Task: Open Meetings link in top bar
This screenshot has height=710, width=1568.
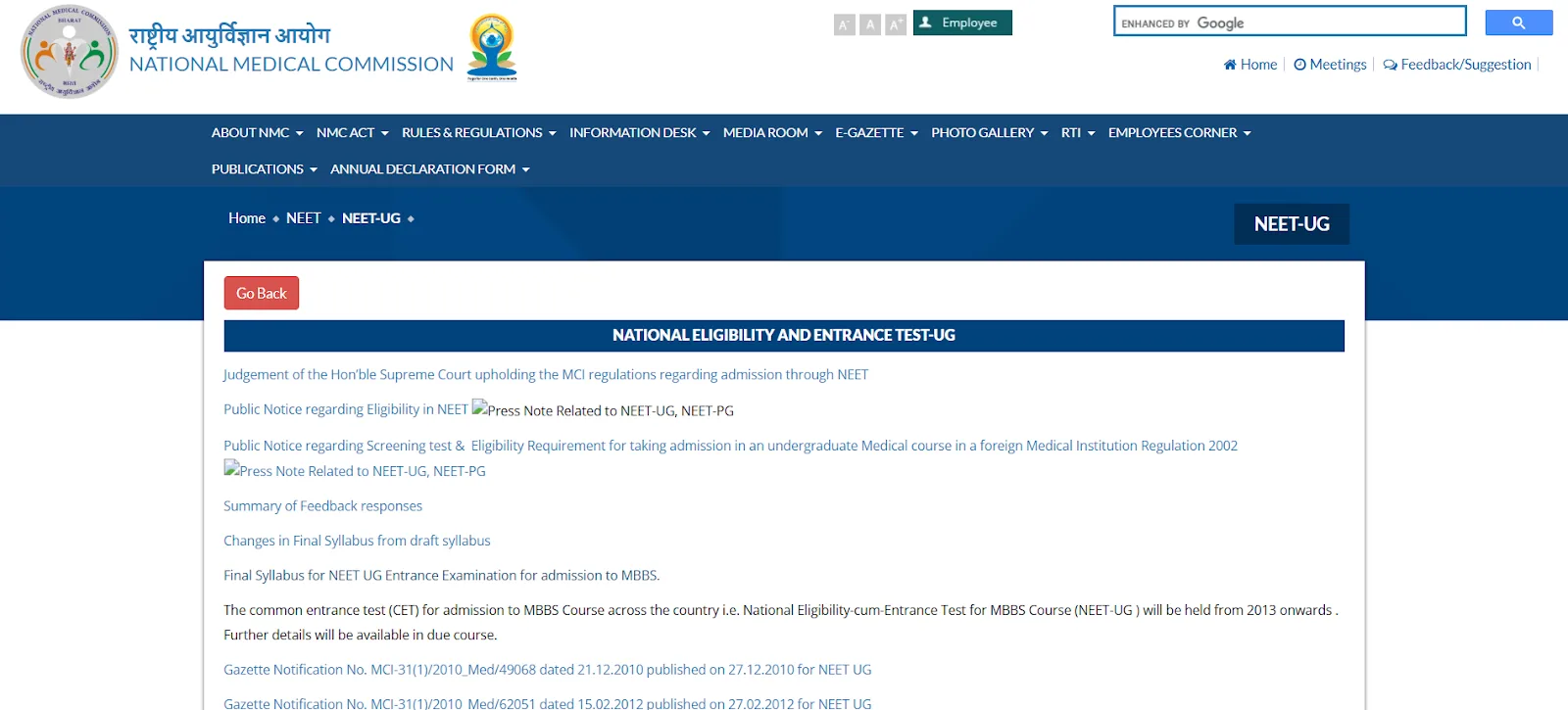Action: 1330,65
